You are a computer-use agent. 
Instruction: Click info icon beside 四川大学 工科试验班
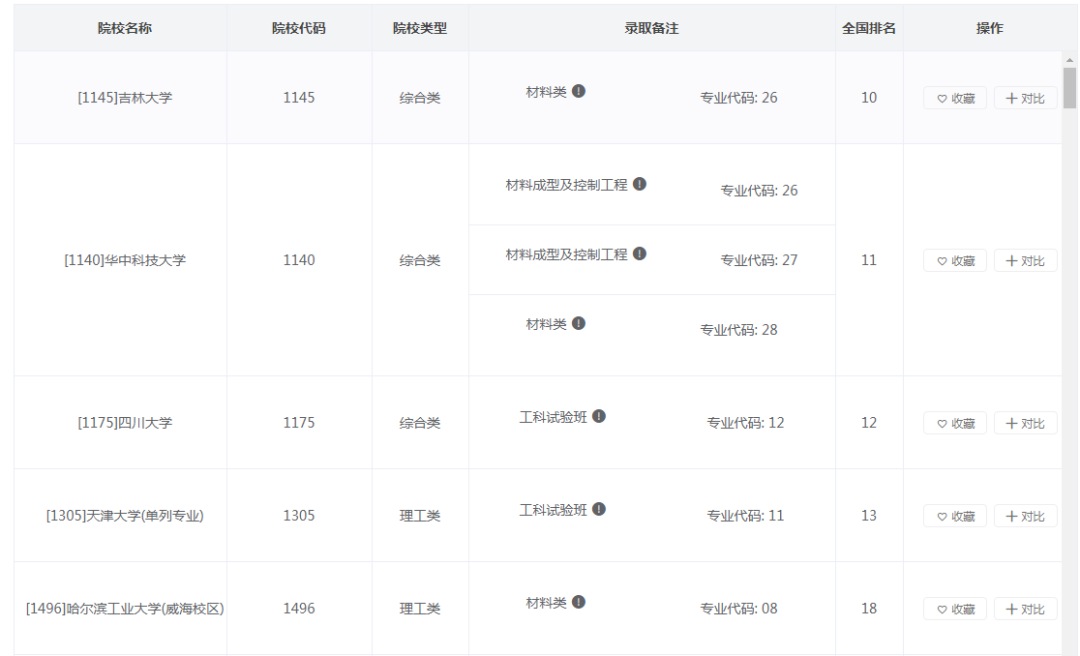[x=599, y=417]
